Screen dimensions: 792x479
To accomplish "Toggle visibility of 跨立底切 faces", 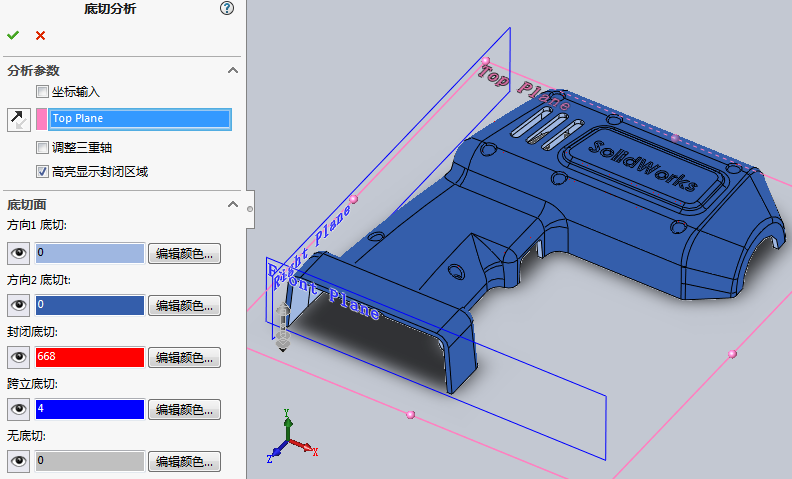I will coord(19,409).
